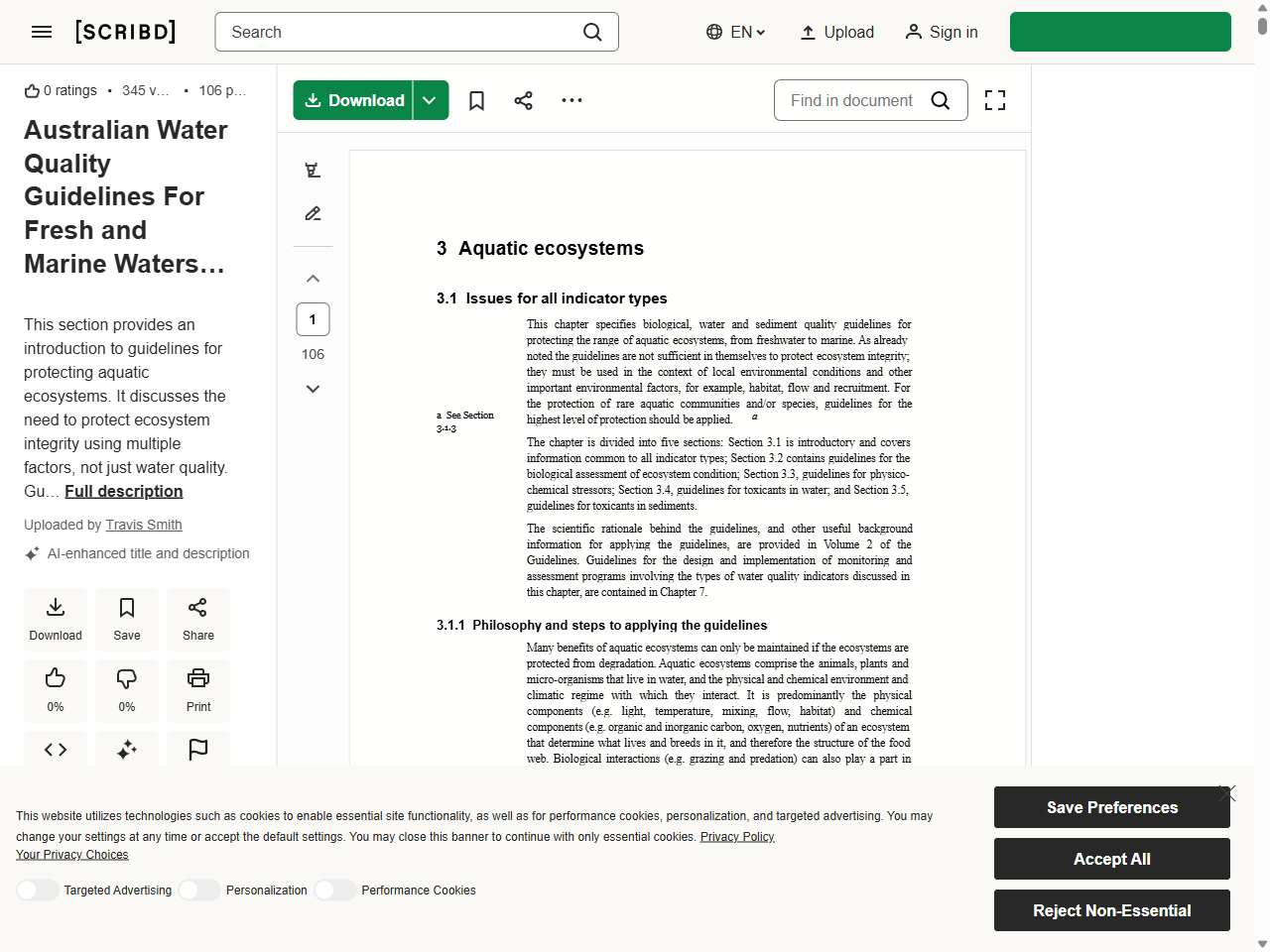Open the EN language dropdown
Screen dimensions: 1270x952
coord(736,32)
